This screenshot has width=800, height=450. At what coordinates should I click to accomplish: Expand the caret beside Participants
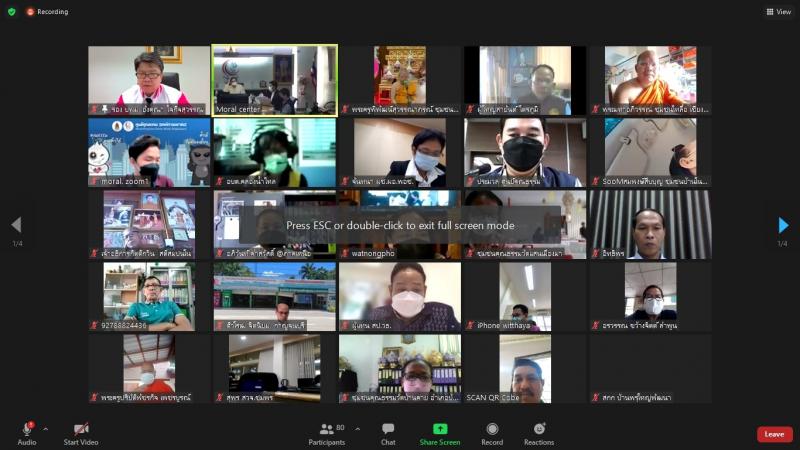(x=358, y=429)
